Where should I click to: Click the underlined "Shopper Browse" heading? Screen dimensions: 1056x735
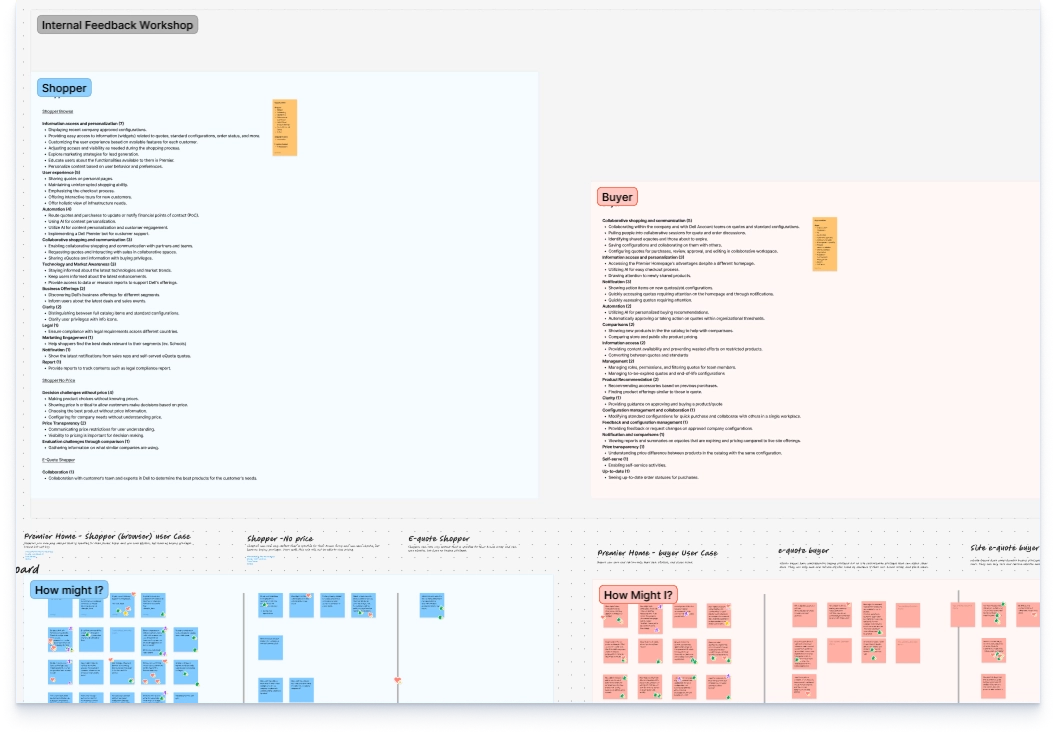pyautogui.click(x=58, y=112)
